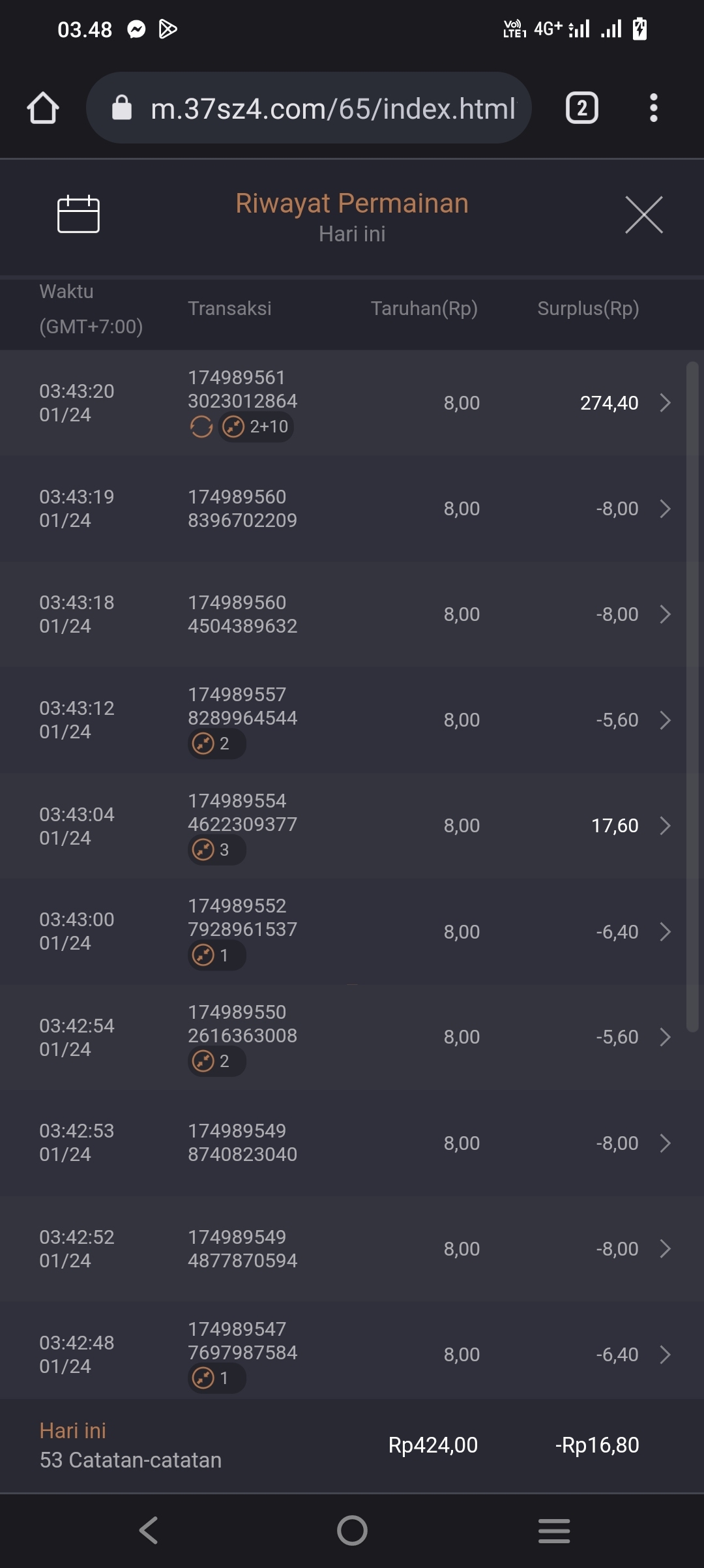Open the browser three-dot menu

point(653,108)
